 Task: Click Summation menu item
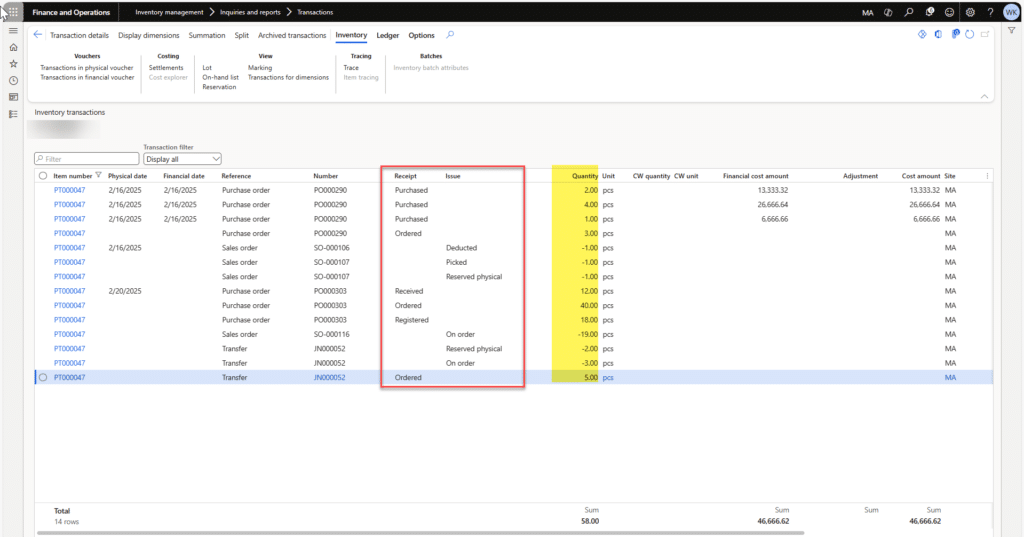207,35
